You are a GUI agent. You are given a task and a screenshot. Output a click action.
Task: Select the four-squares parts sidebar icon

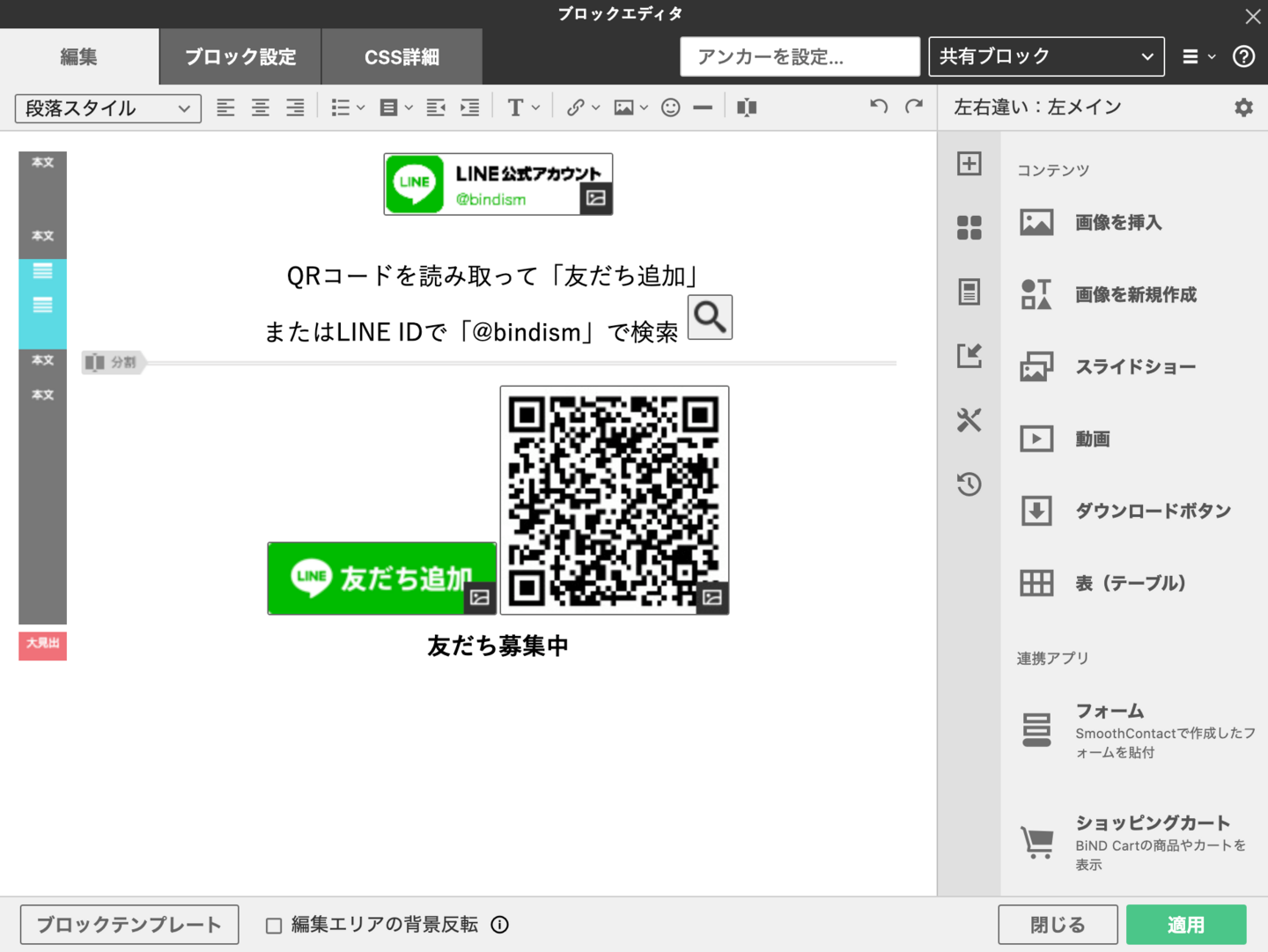pyautogui.click(x=969, y=228)
